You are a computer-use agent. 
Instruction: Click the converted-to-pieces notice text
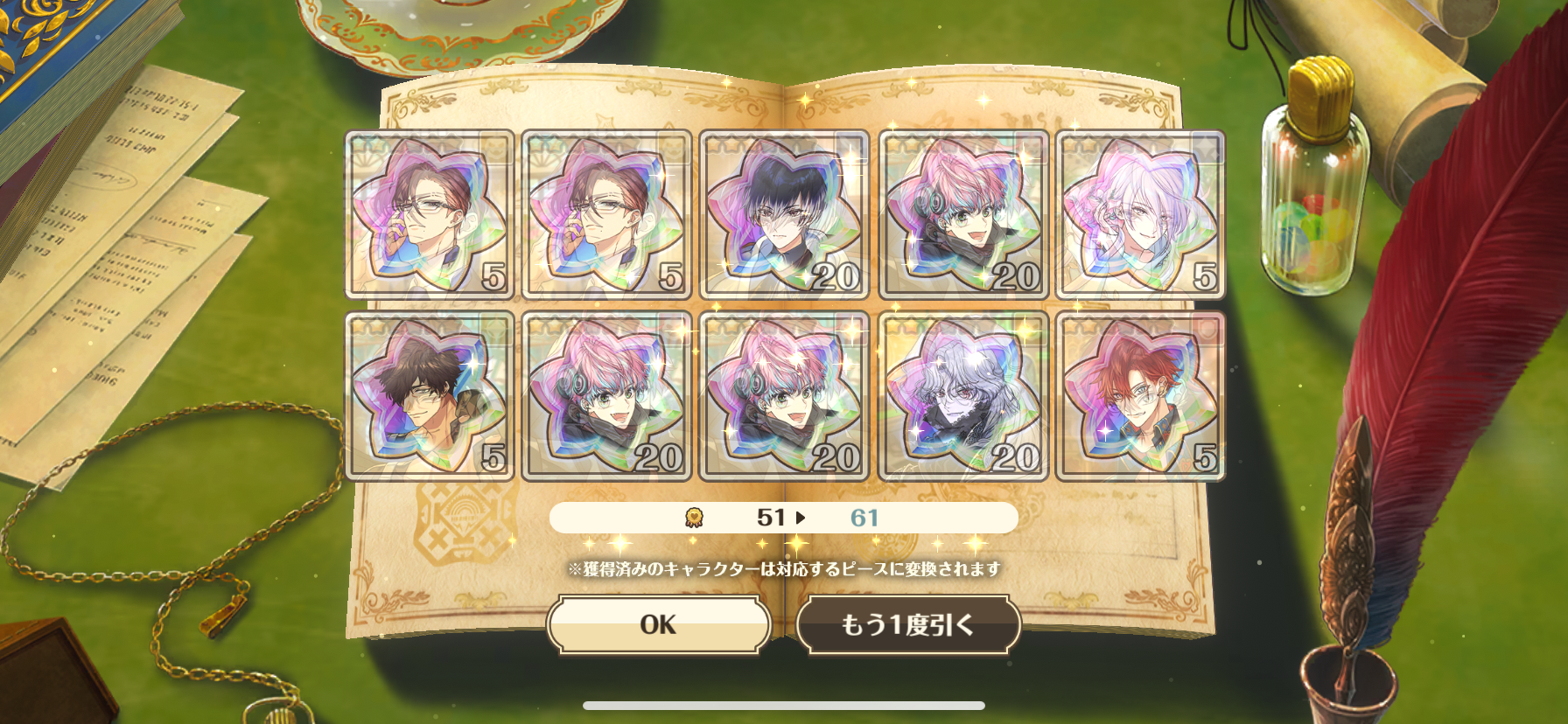[784, 569]
